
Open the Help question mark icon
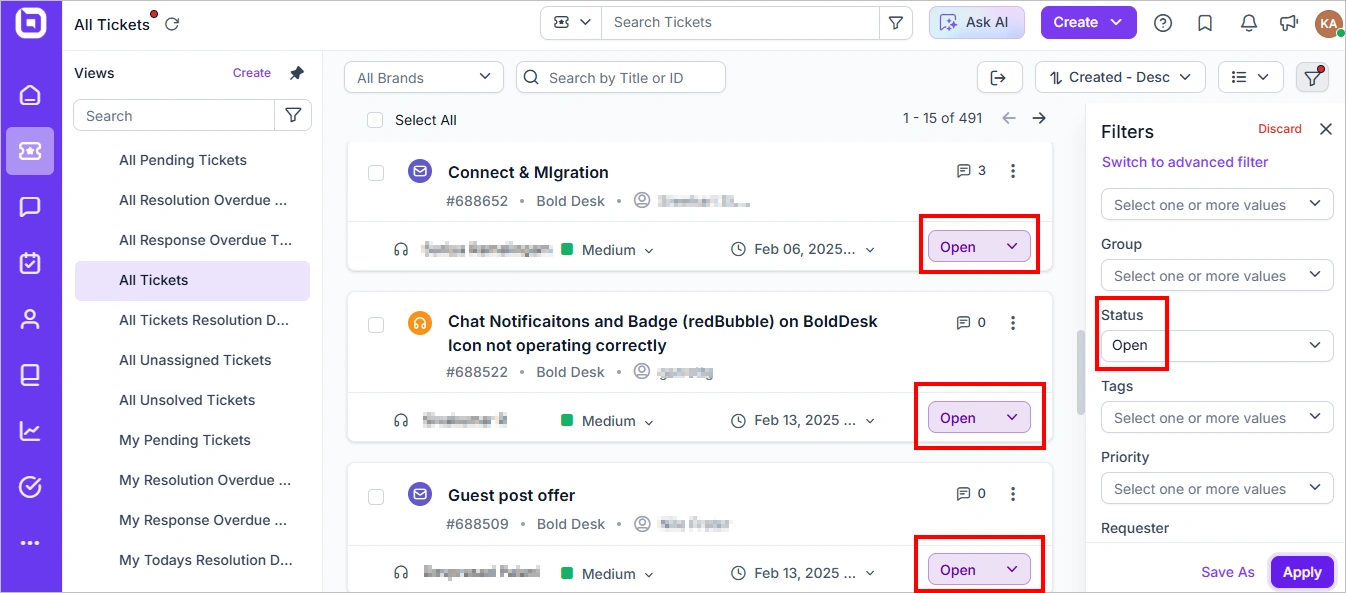coord(1163,22)
